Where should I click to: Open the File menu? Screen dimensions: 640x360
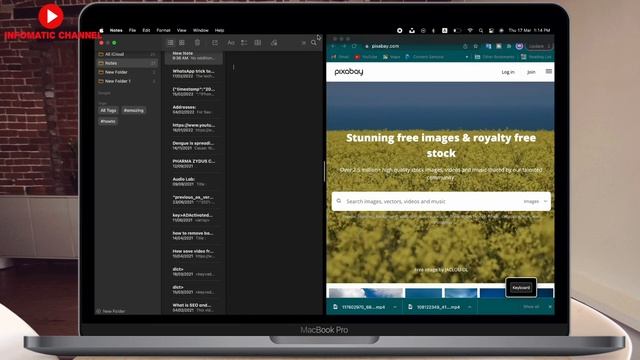click(132, 30)
